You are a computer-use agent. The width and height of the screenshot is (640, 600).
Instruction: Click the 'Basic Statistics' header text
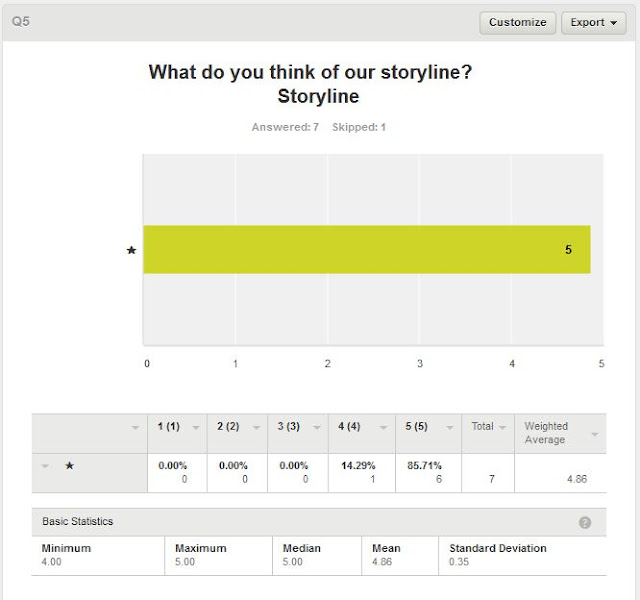click(x=78, y=521)
